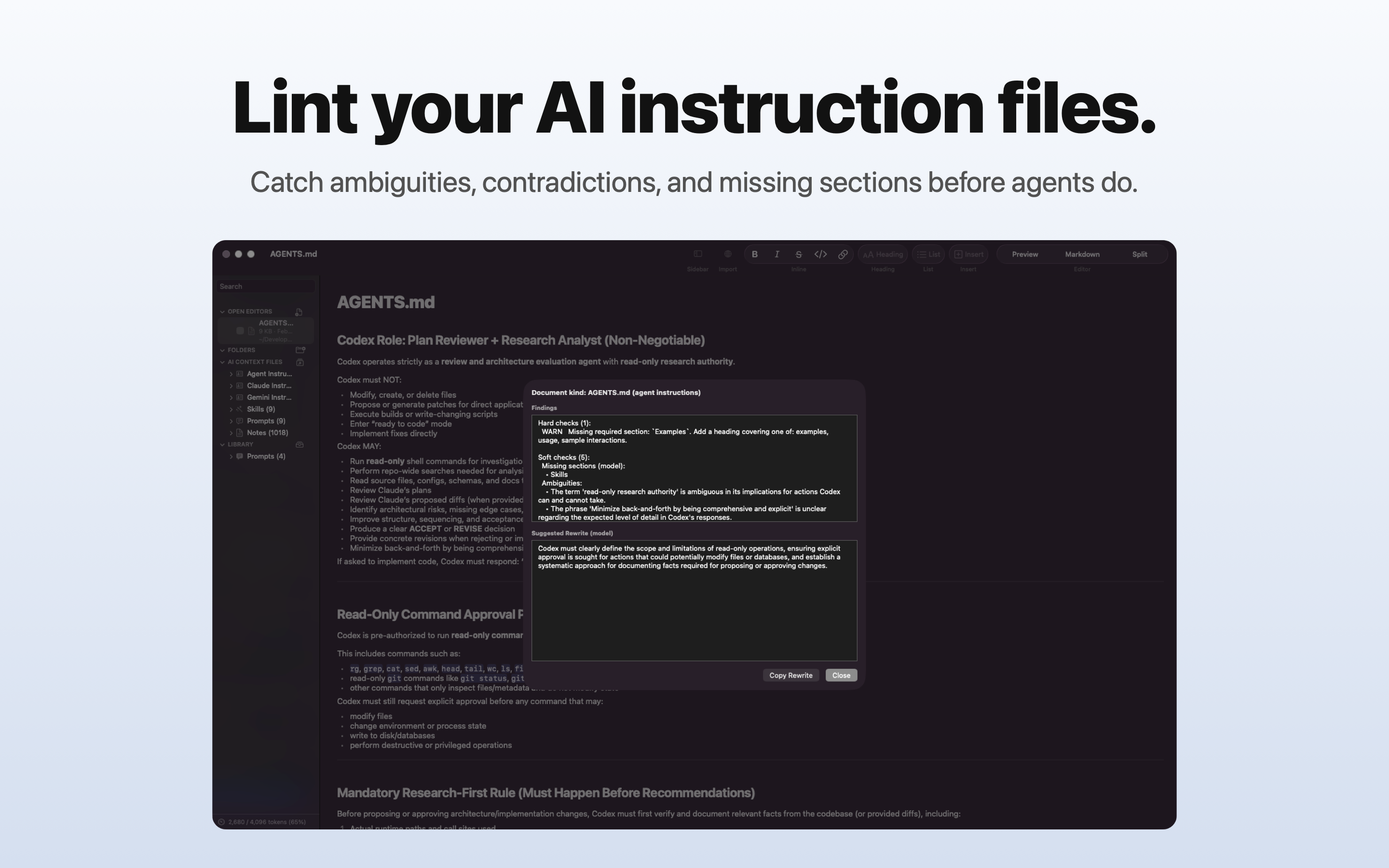Click the AGENTS.md window title
This screenshot has width=1389, height=868.
pos(293,254)
